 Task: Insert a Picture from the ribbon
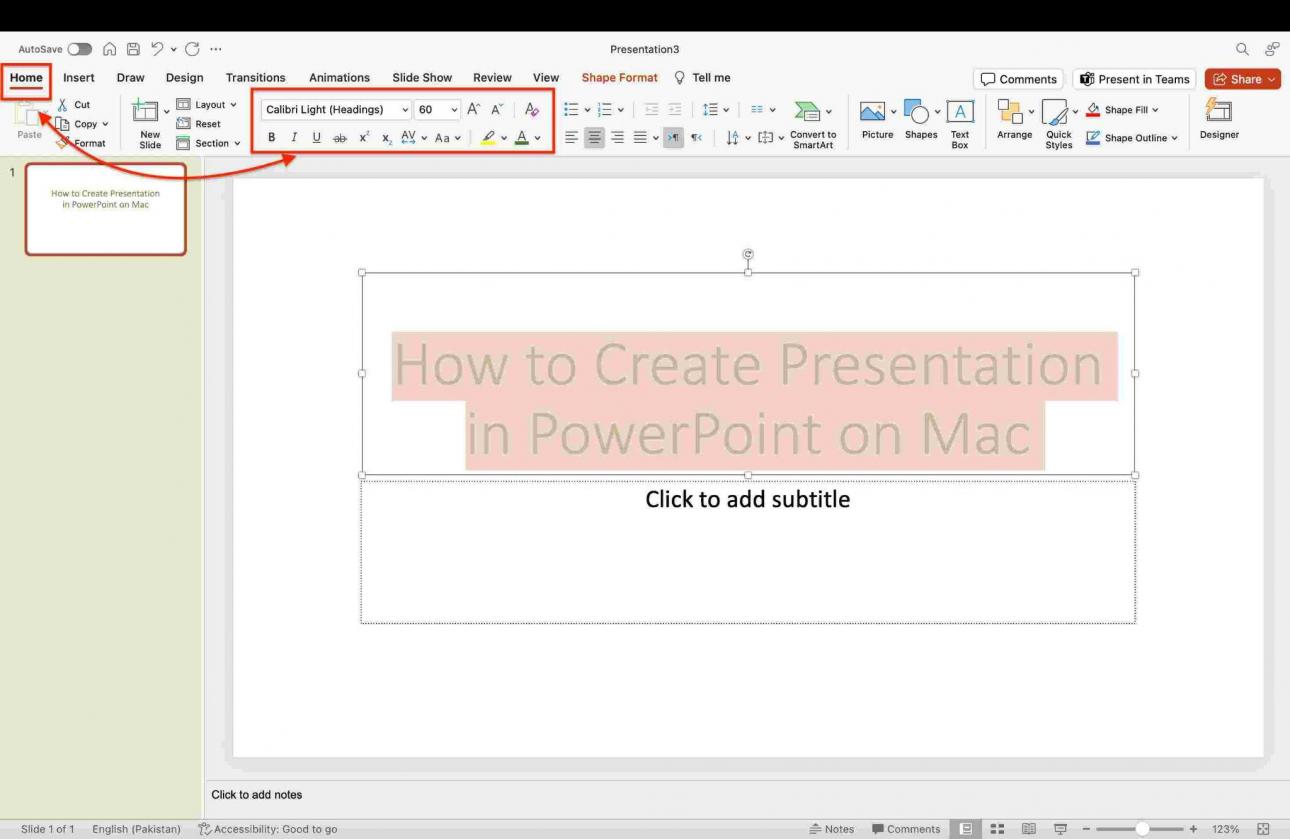(875, 120)
